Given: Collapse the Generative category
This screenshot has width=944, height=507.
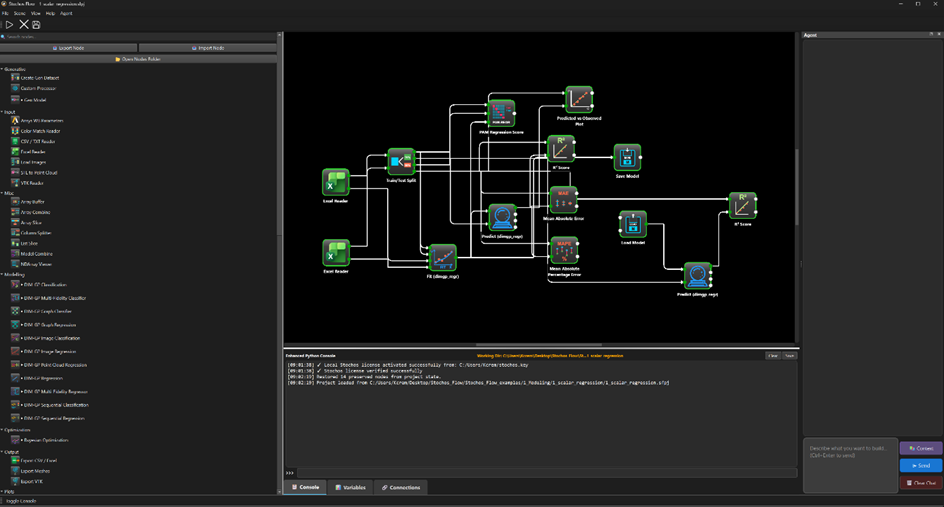Looking at the screenshot, I should click(x=3, y=69).
